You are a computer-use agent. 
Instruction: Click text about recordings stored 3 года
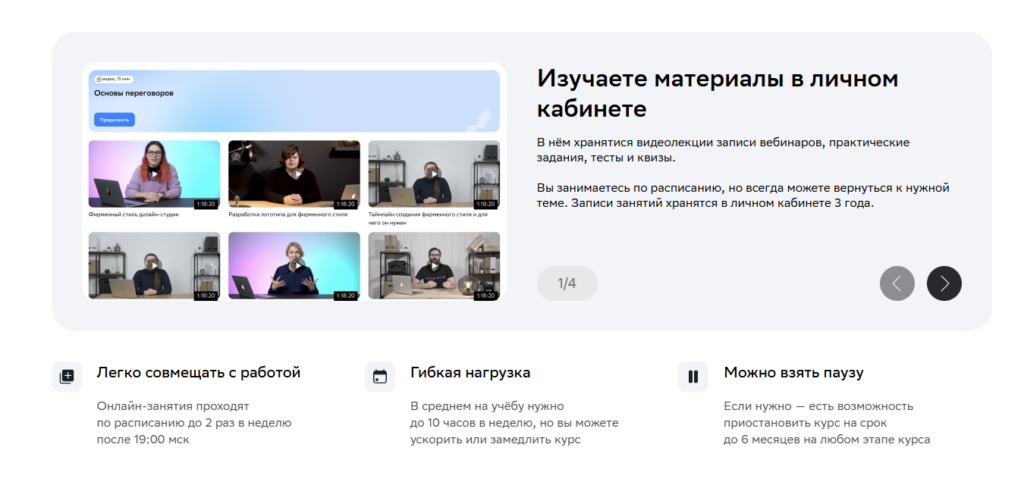(x=743, y=195)
